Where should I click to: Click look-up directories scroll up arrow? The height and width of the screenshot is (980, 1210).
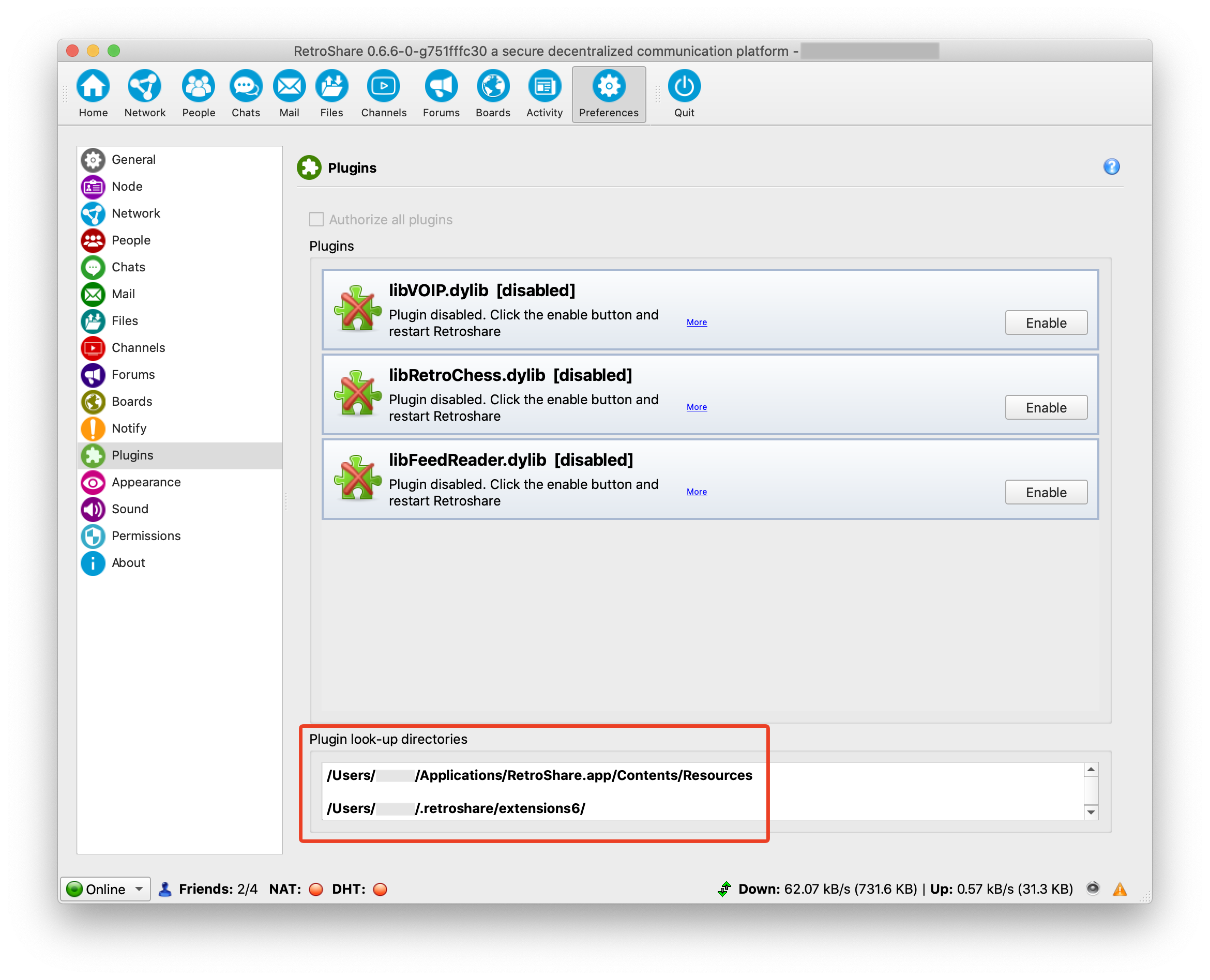pyautogui.click(x=1091, y=770)
